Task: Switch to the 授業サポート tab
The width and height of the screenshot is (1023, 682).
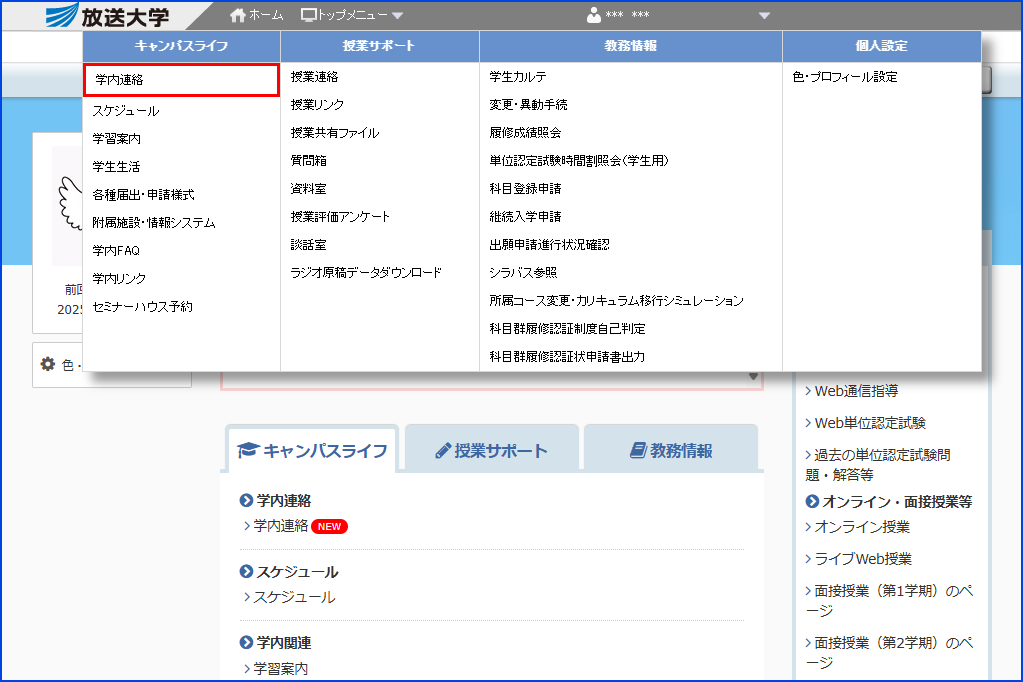Action: [x=491, y=451]
